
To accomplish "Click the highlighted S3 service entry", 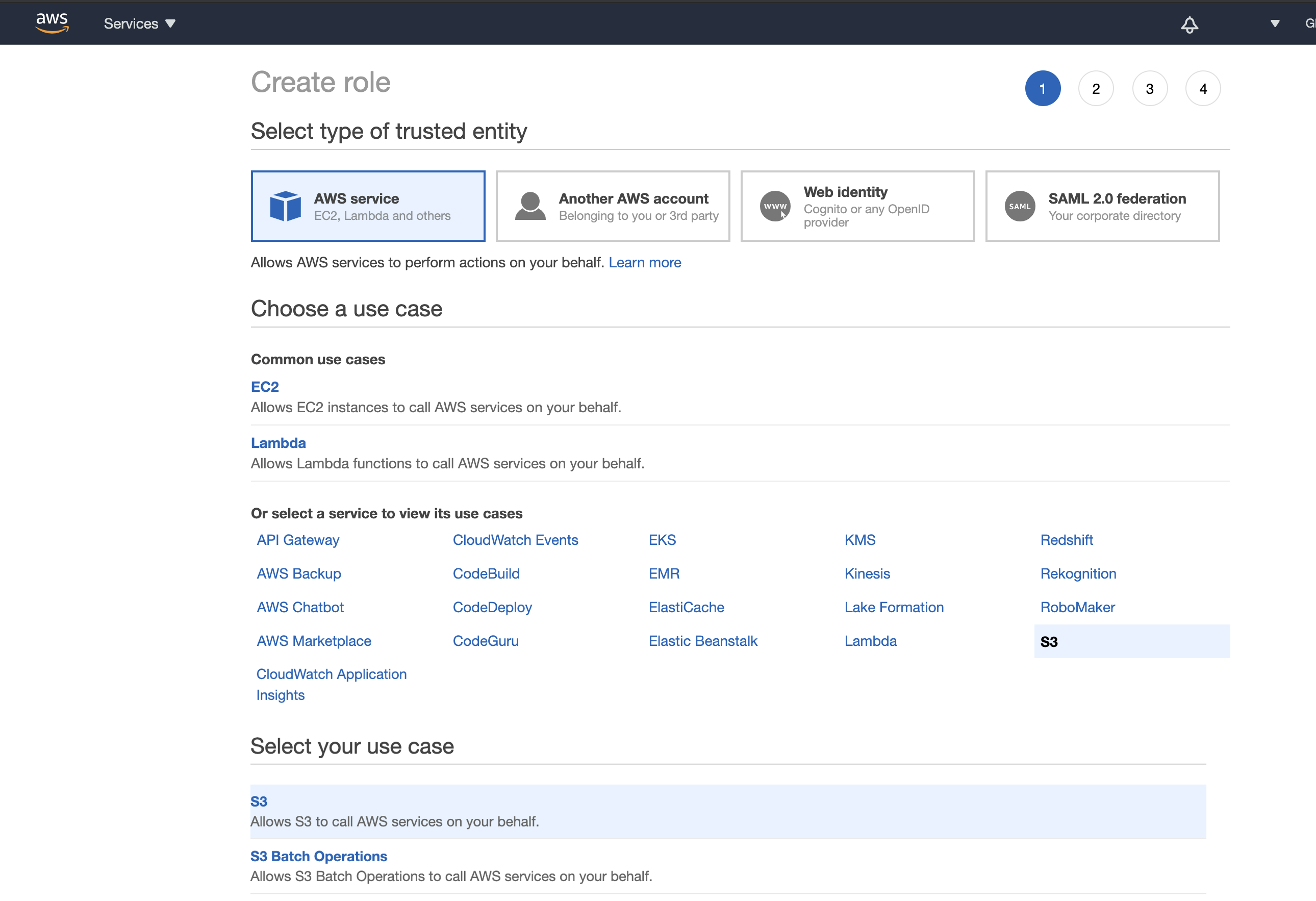I will click(x=1132, y=642).
